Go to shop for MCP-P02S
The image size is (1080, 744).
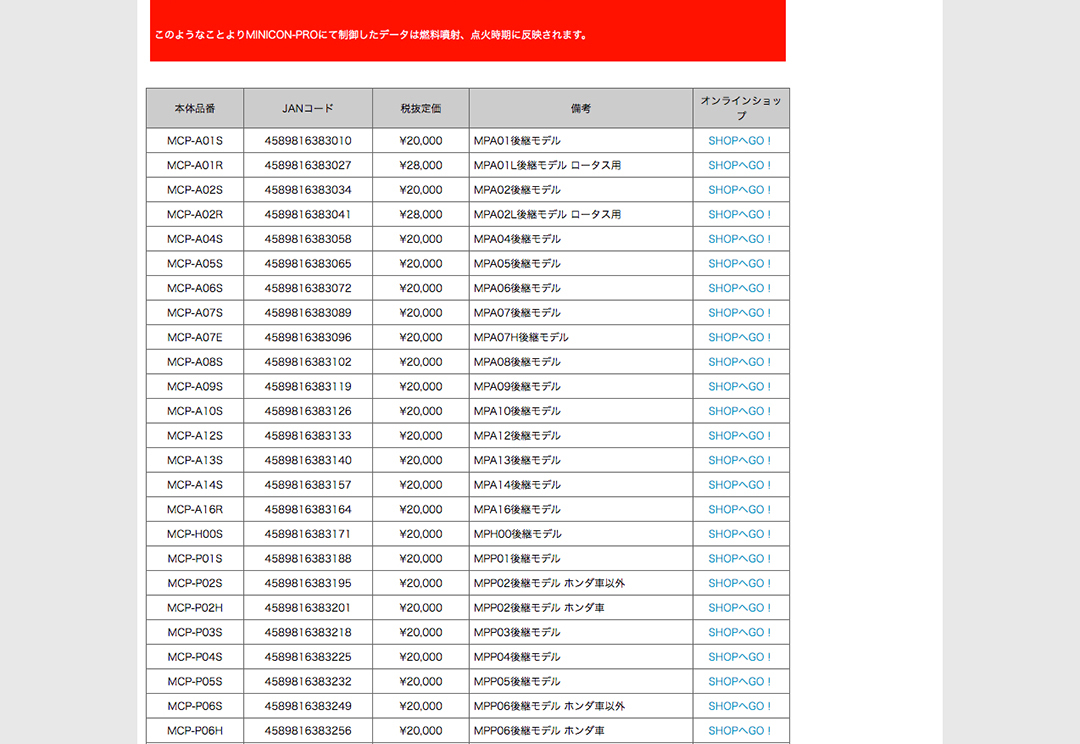(x=740, y=583)
